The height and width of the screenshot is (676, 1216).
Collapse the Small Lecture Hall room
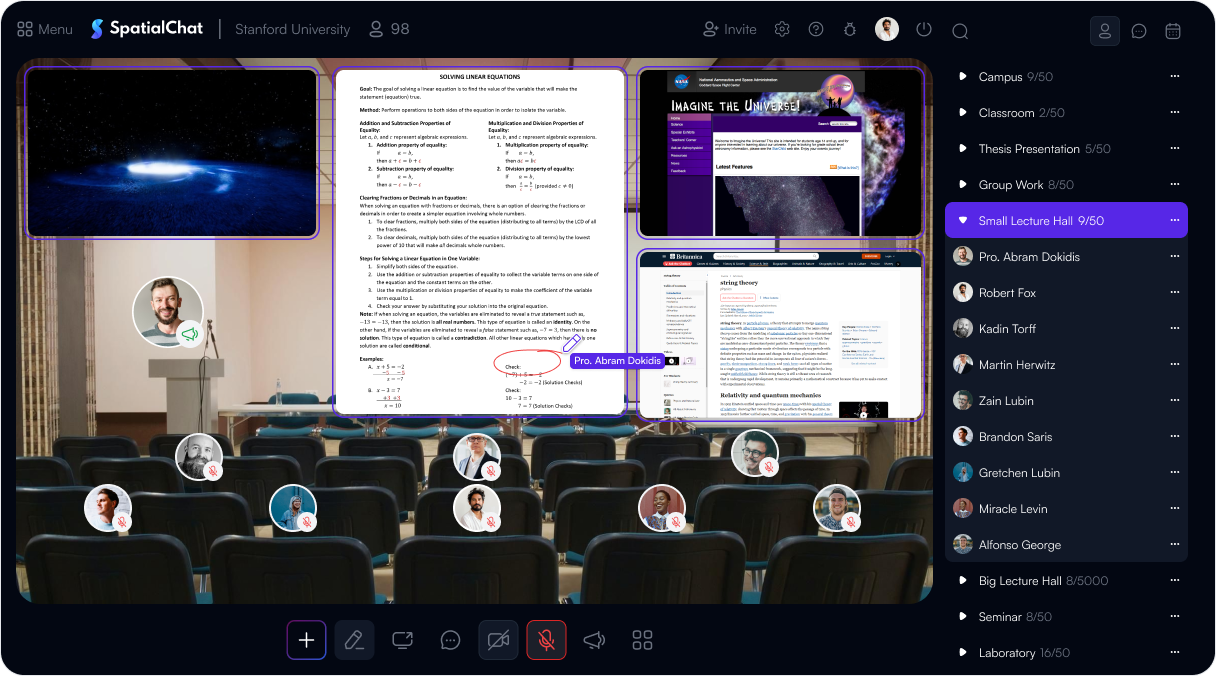[x=963, y=220]
